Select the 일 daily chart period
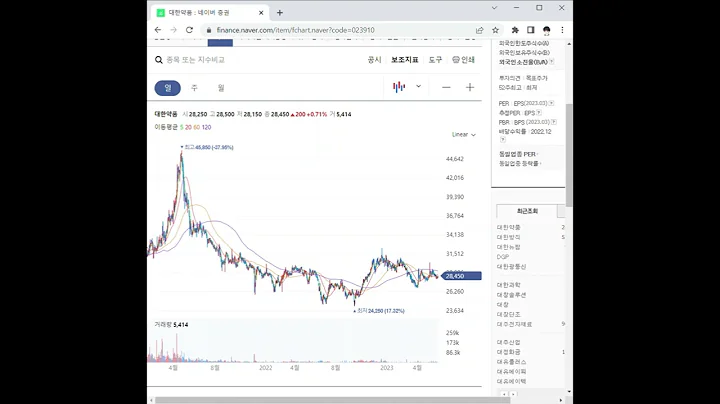720x404 pixels. pyautogui.click(x=168, y=88)
